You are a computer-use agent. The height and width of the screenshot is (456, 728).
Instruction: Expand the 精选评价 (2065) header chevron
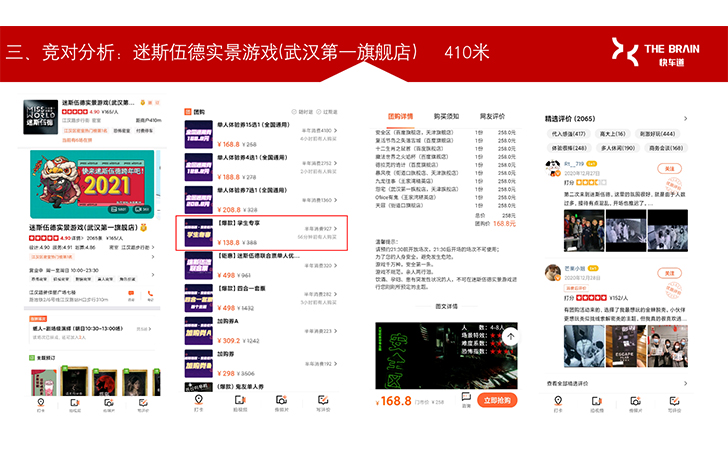685,119
